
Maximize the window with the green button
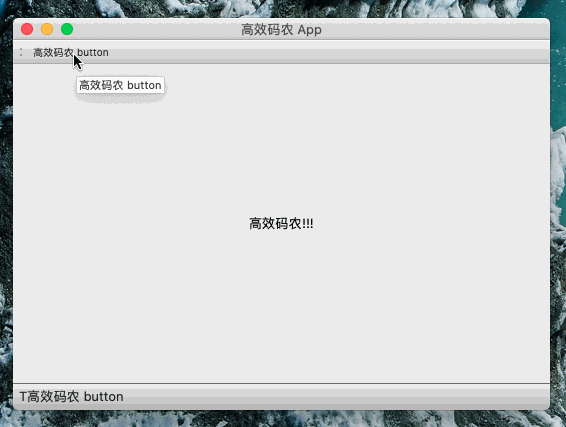[x=67, y=29]
